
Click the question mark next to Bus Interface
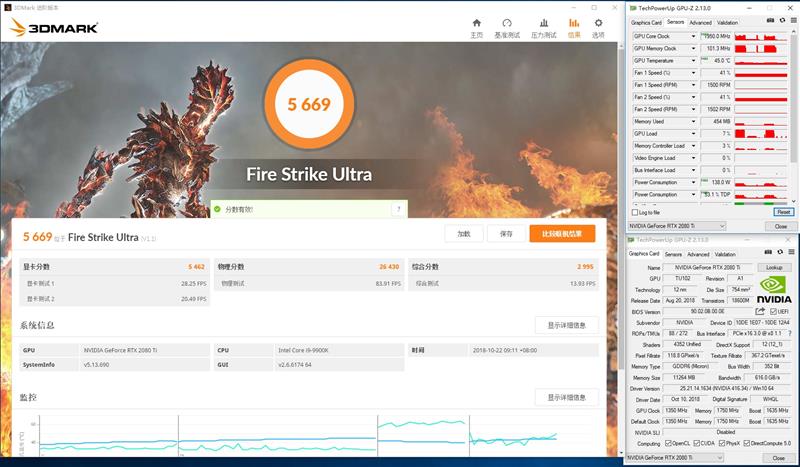[789, 333]
